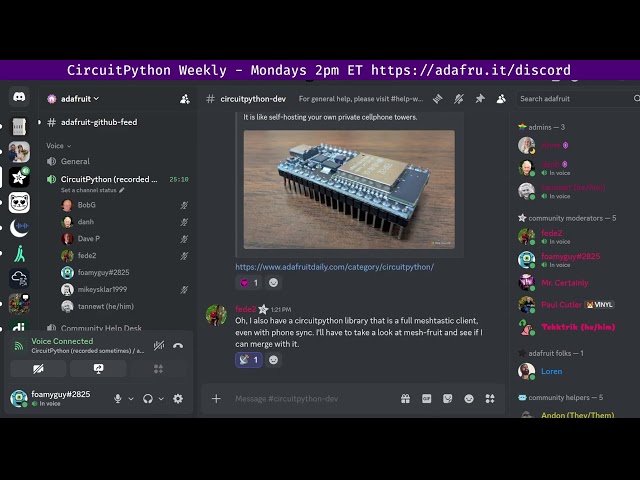Open GIF picker in message bar
The image size is (640, 480).
pyautogui.click(x=427, y=398)
